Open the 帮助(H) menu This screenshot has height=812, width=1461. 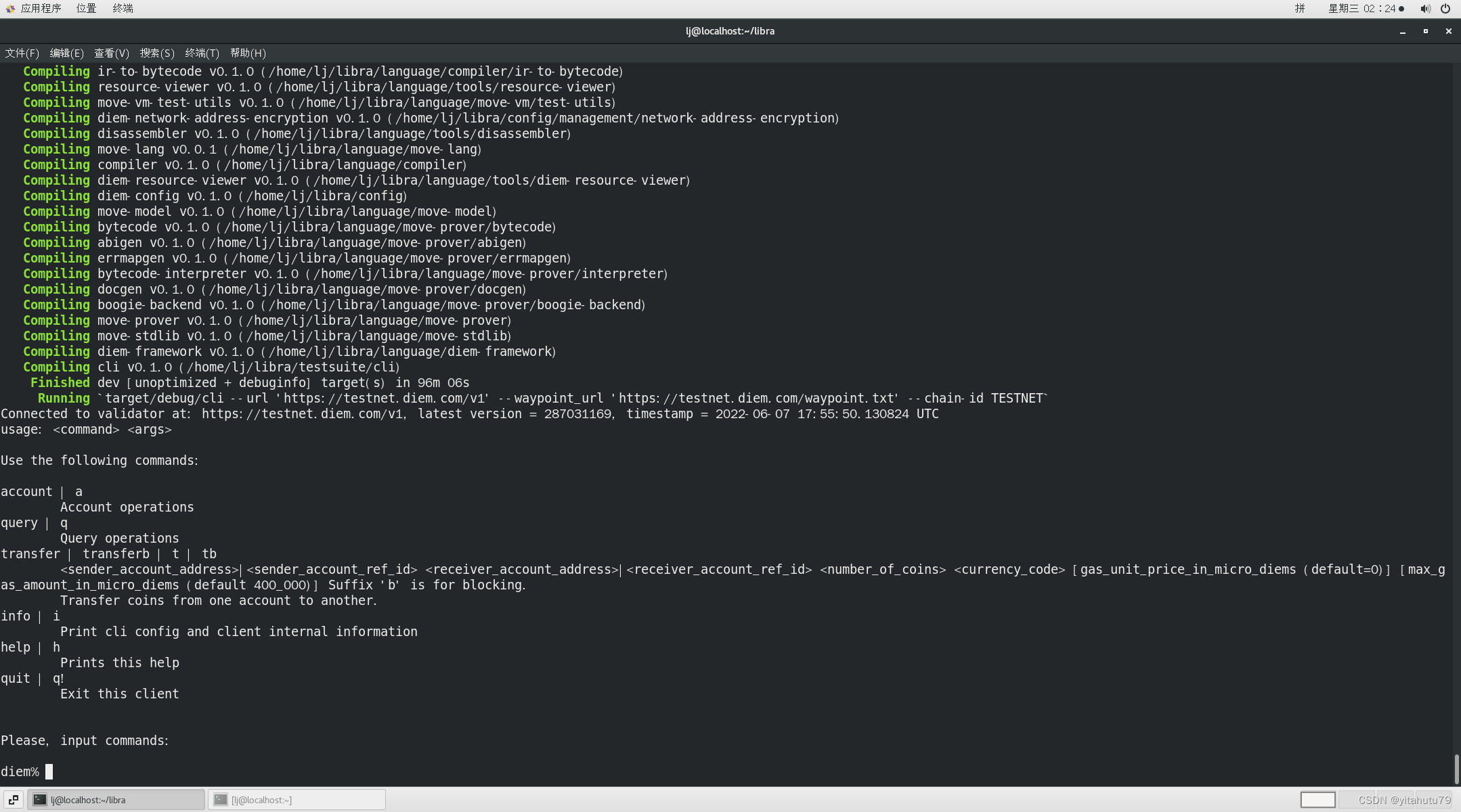(248, 53)
